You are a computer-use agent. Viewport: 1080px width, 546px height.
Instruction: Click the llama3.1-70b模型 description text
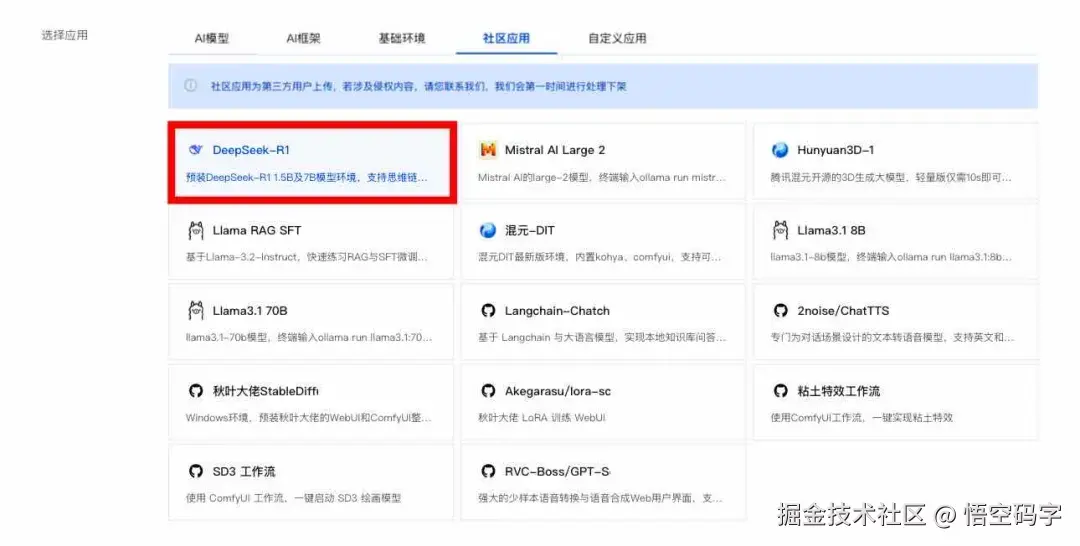pos(309,337)
